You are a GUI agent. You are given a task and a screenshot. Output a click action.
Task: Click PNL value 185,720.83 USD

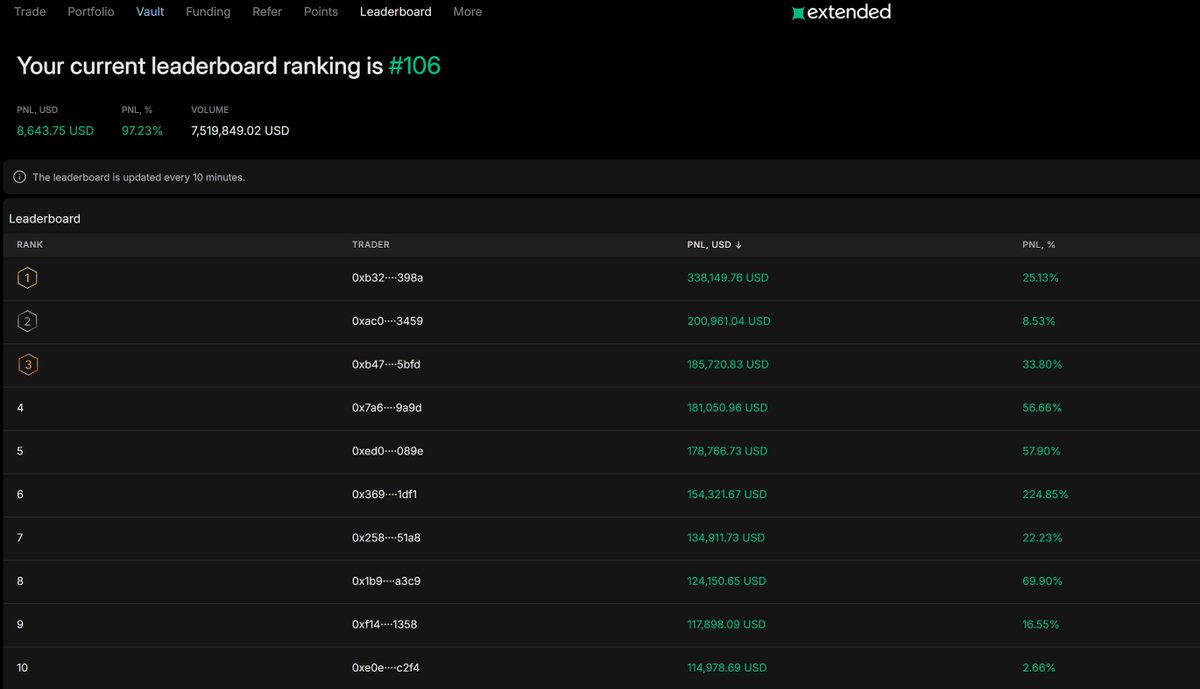pyautogui.click(x=728, y=364)
